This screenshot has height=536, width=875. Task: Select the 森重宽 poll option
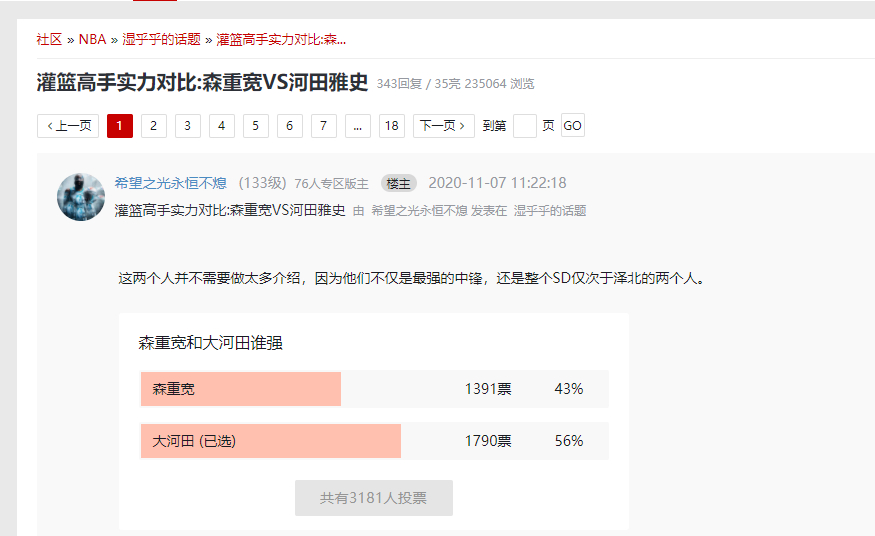coord(240,389)
